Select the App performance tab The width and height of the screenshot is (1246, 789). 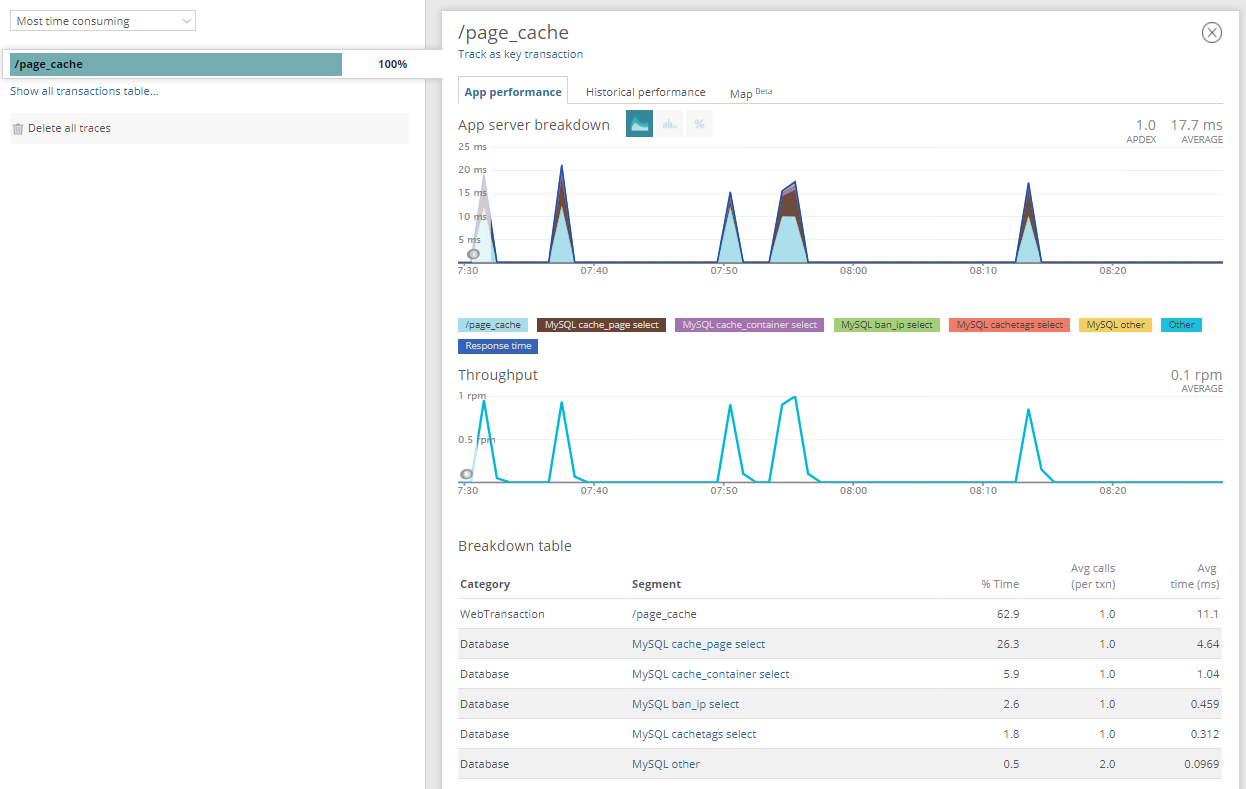coord(513,92)
